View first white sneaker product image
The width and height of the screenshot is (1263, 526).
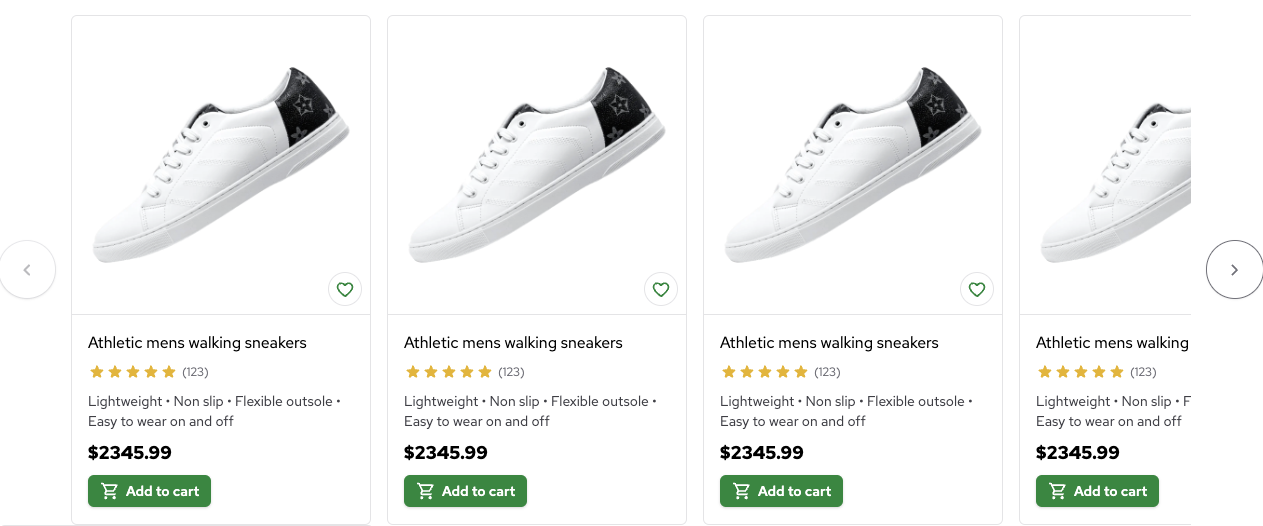pos(221,165)
